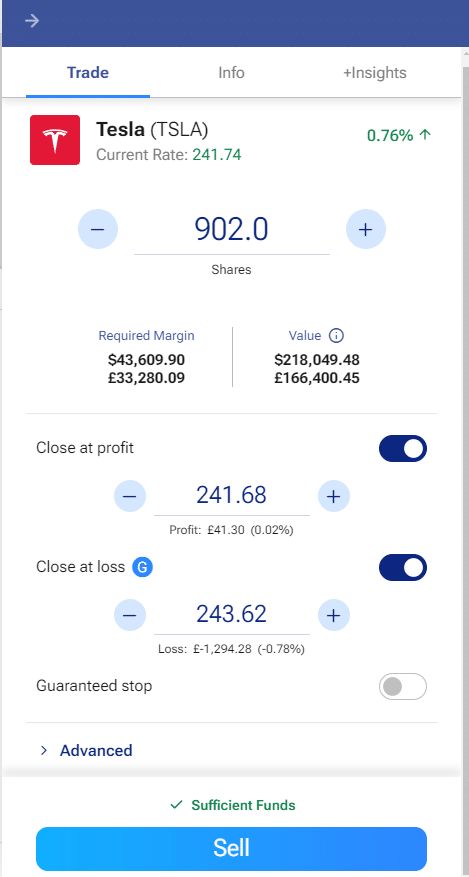Increase shares with the plus button

tap(366, 229)
